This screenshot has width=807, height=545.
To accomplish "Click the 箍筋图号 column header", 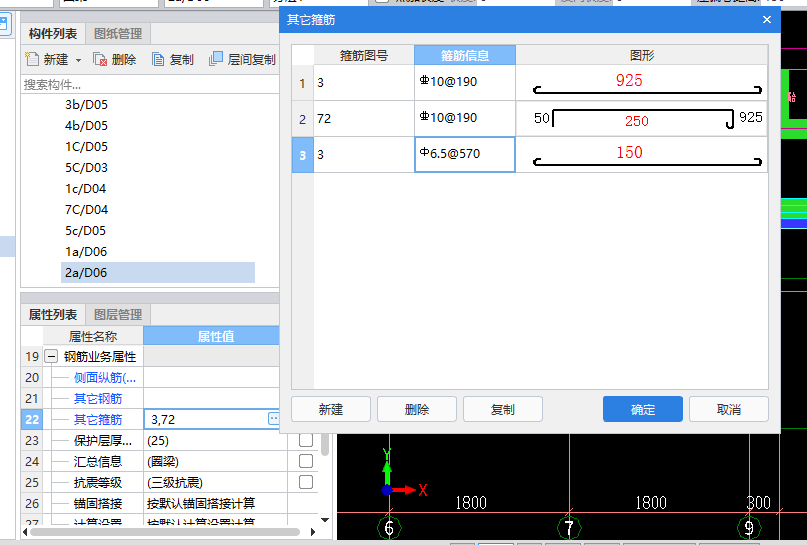I will 364,55.
